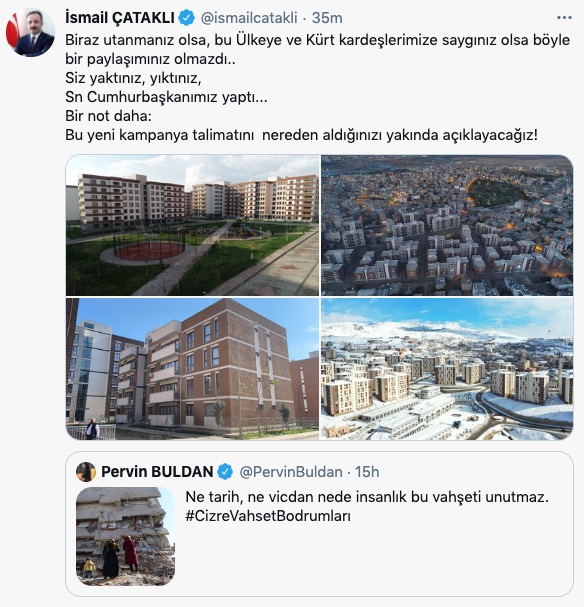Click the main tweet text beginning 'Biraz utanmanız'
This screenshot has height=607, width=584.
tap(317, 50)
